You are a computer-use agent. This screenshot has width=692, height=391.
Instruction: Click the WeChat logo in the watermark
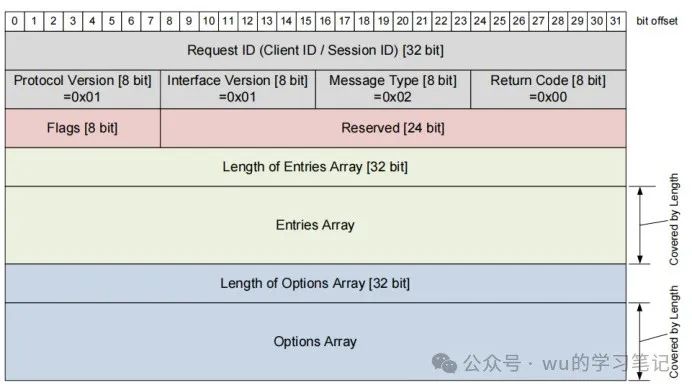tap(444, 363)
